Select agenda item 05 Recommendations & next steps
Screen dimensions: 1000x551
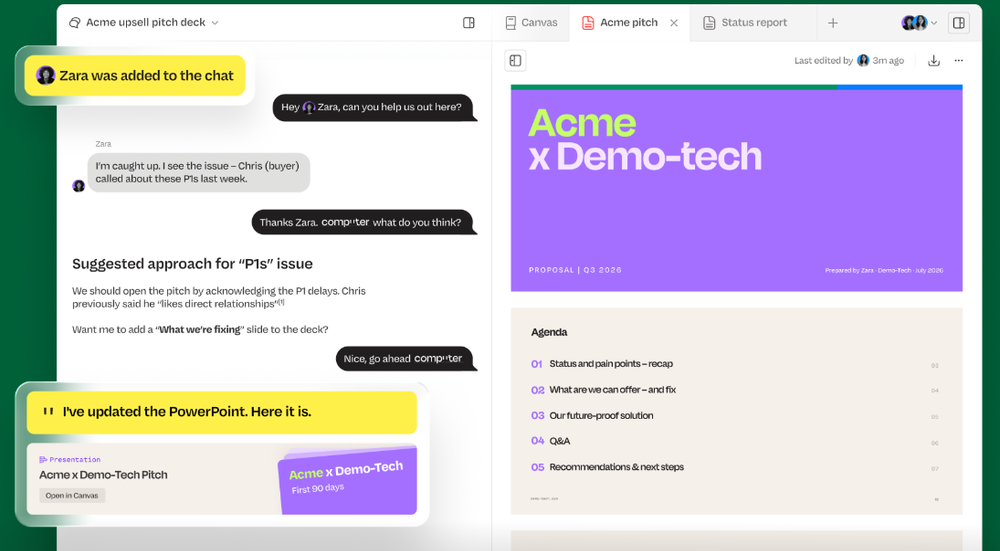pos(607,467)
